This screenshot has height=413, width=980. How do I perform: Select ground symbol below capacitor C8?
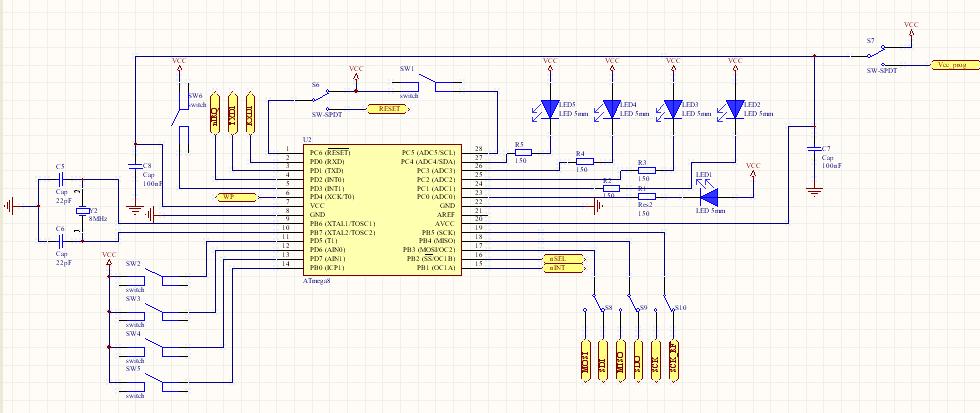(x=134, y=209)
